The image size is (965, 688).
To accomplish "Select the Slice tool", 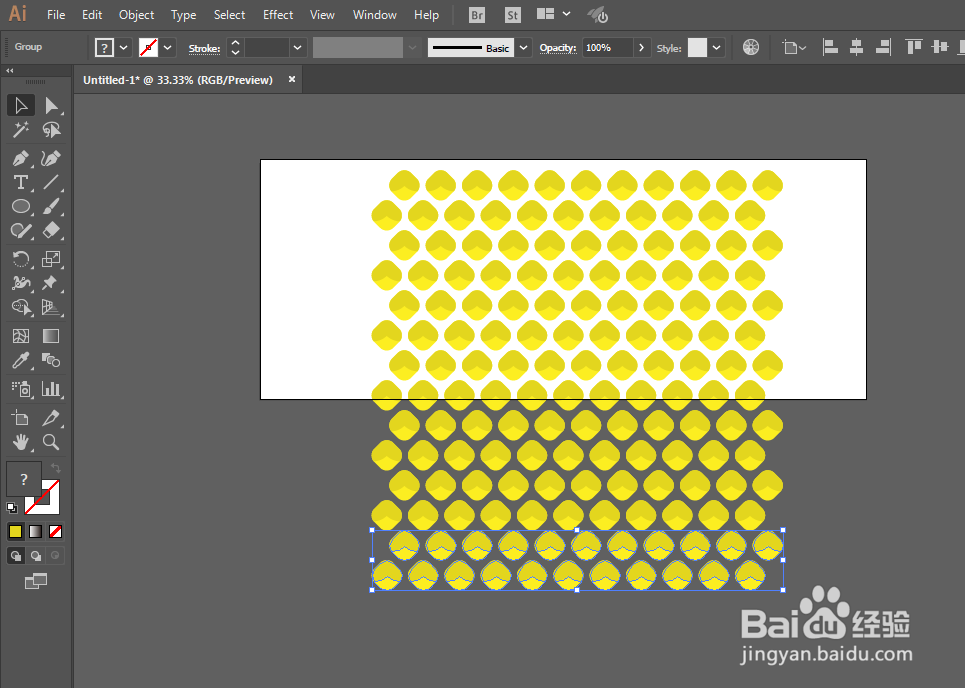I will [x=51, y=418].
